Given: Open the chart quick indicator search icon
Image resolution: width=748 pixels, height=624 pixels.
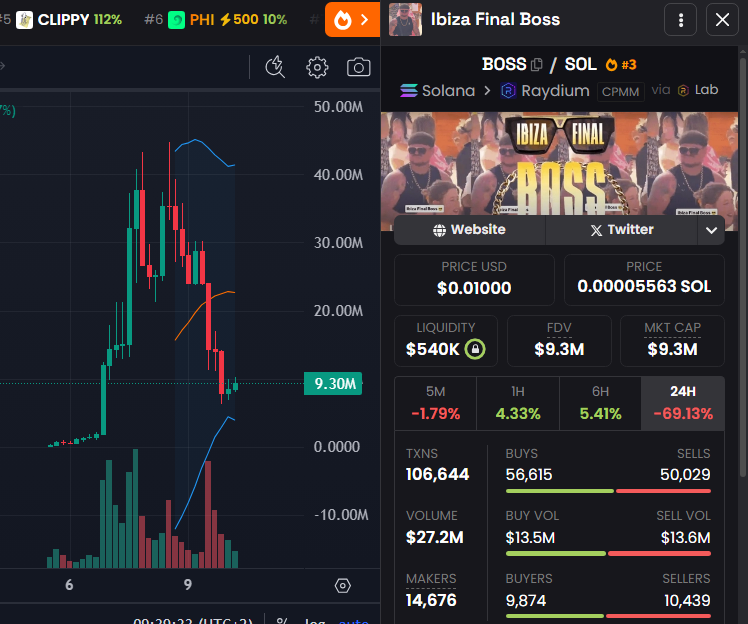Looking at the screenshot, I should pyautogui.click(x=275, y=67).
